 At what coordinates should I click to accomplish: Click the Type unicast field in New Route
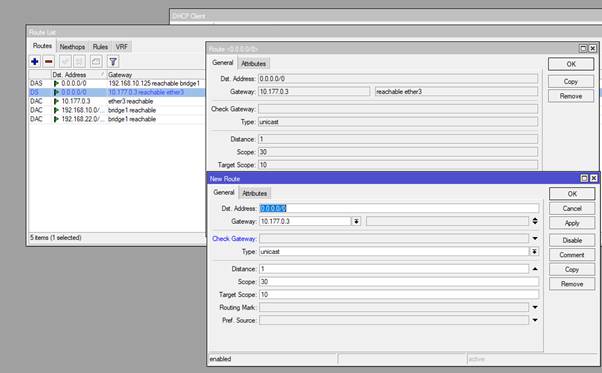(394, 252)
